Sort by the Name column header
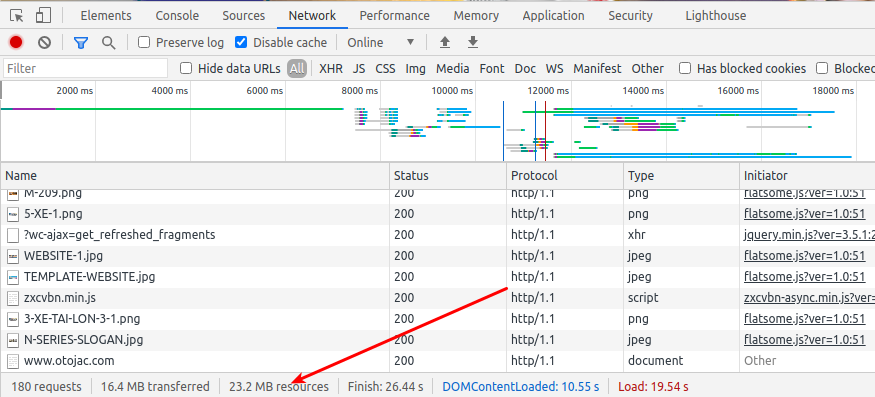This screenshot has height=397, width=875. [x=195, y=176]
